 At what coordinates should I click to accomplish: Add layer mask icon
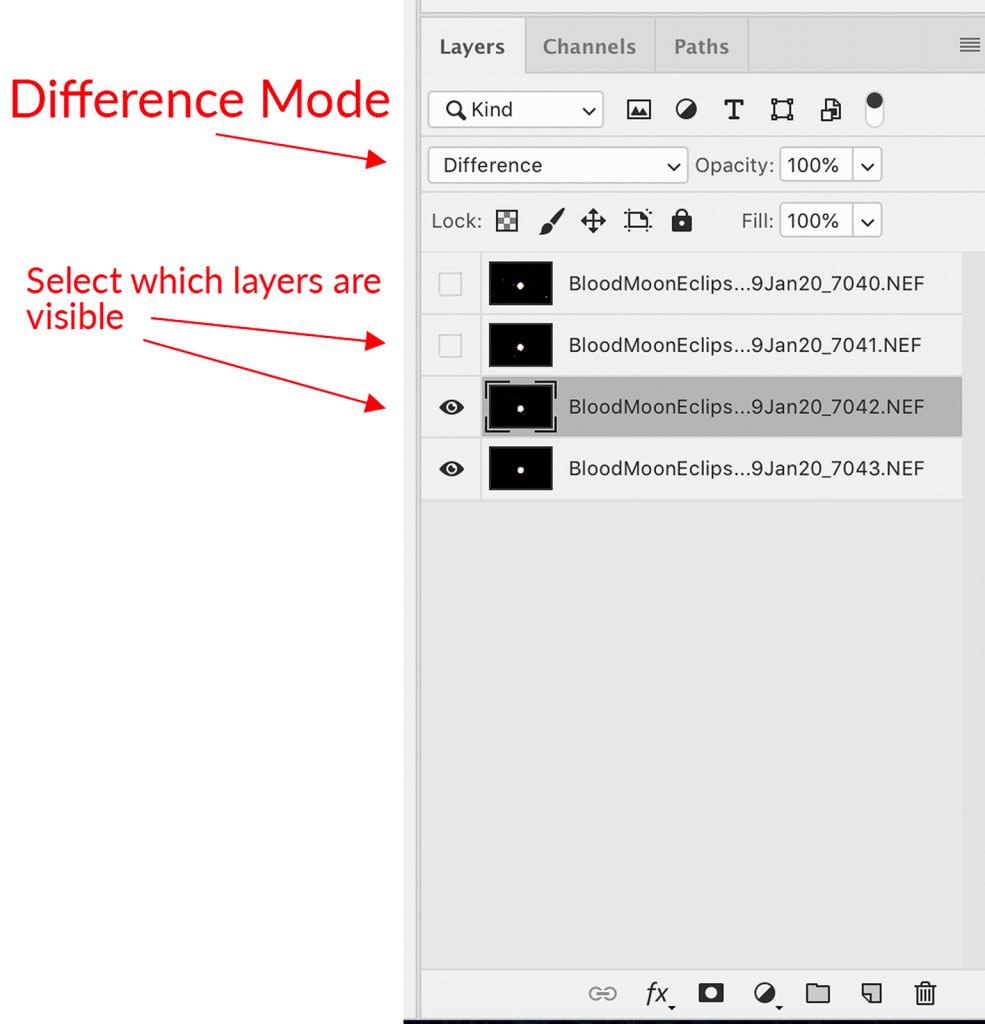coord(711,993)
